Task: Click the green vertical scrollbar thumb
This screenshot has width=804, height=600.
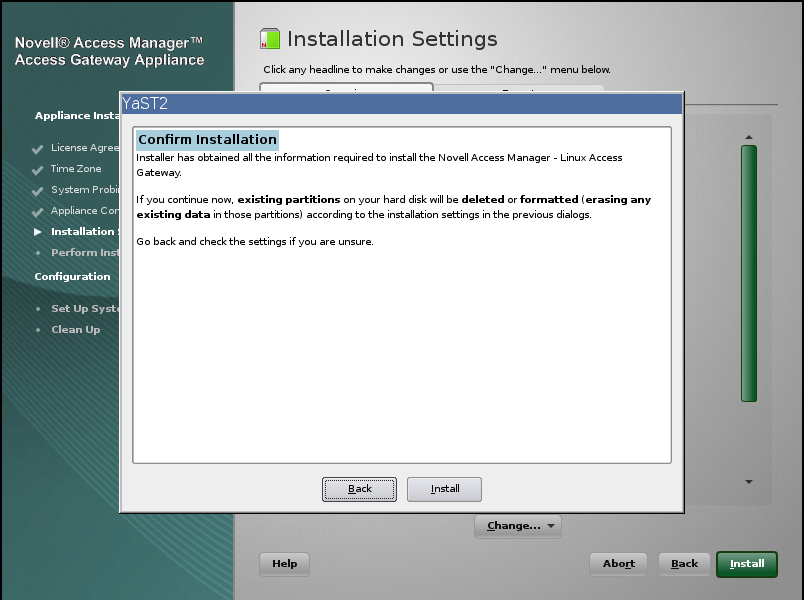Action: 749,273
